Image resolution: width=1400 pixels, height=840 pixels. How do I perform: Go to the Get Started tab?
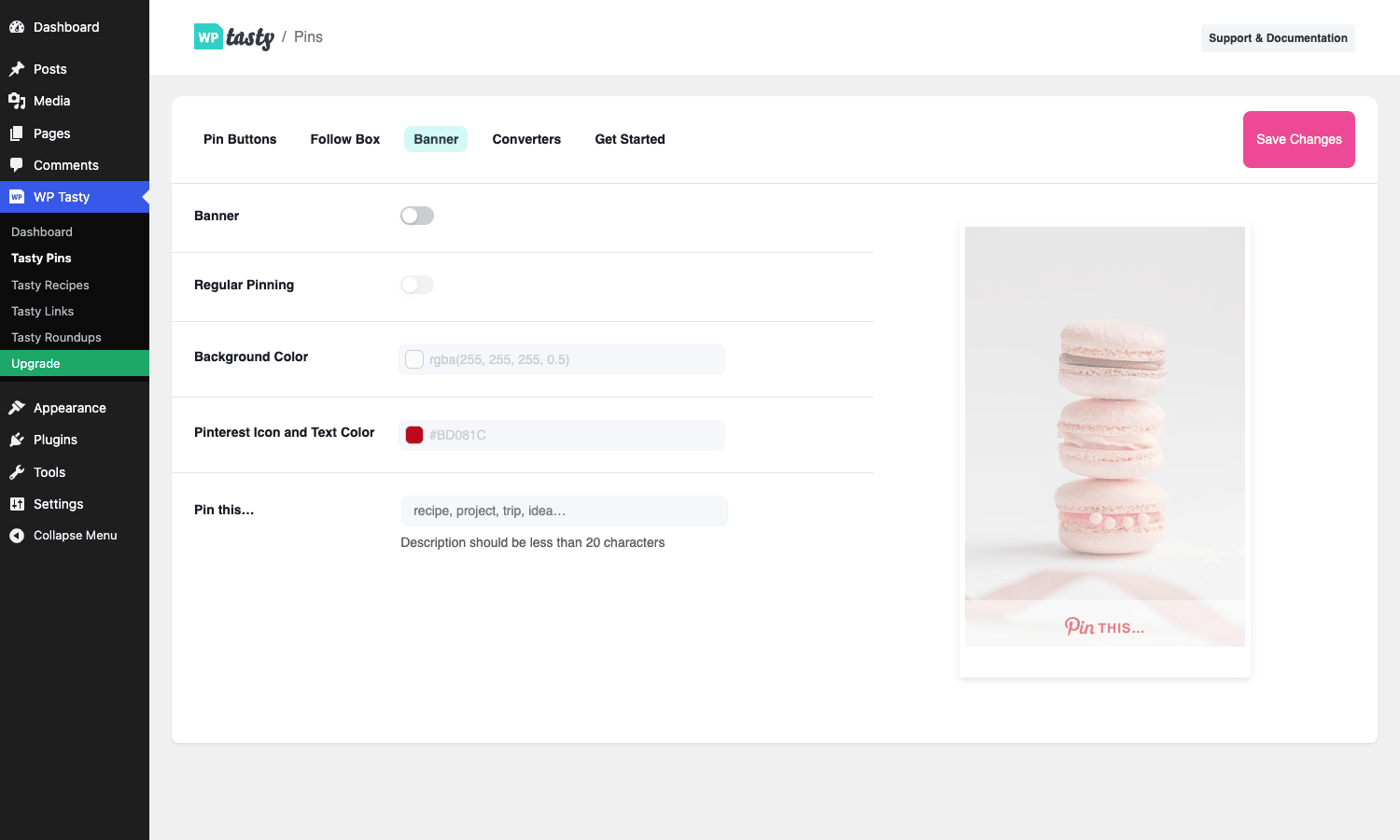click(x=630, y=139)
